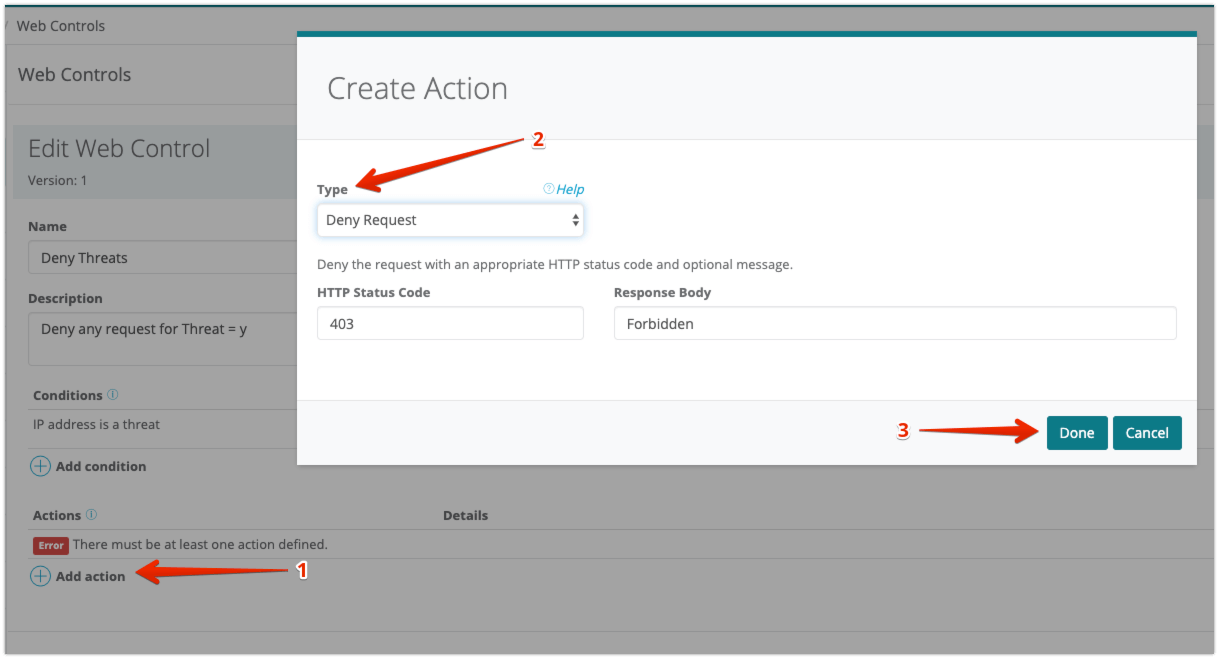The image size is (1219, 659).
Task: Click the plus icon beside Add action
Action: [x=40, y=576]
